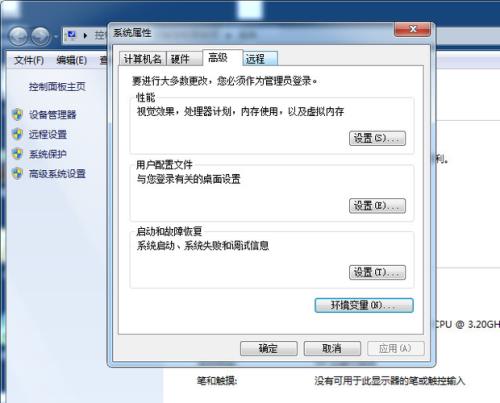Click the Explorer back arrow button
The image size is (500, 403).
point(18,36)
